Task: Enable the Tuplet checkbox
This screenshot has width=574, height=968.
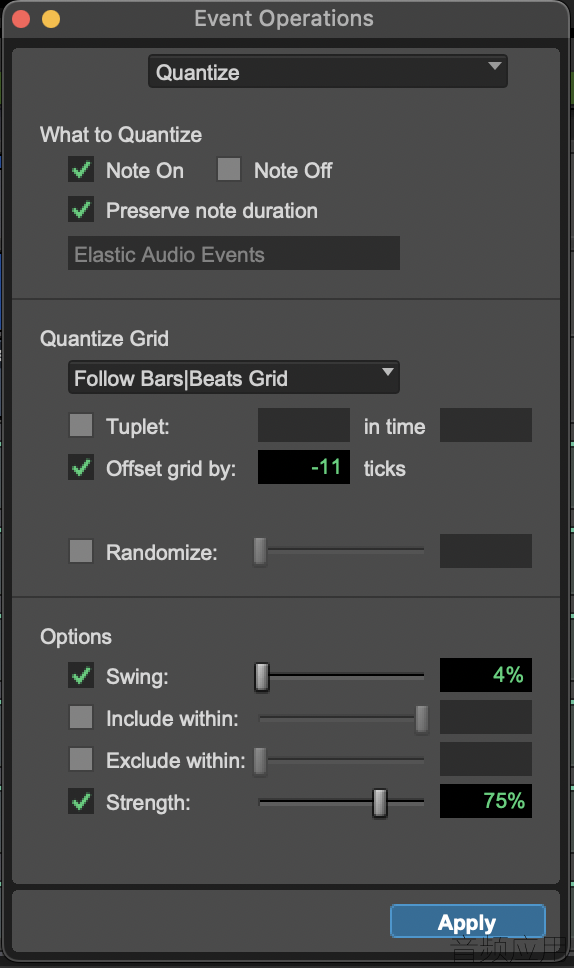Action: (81, 425)
